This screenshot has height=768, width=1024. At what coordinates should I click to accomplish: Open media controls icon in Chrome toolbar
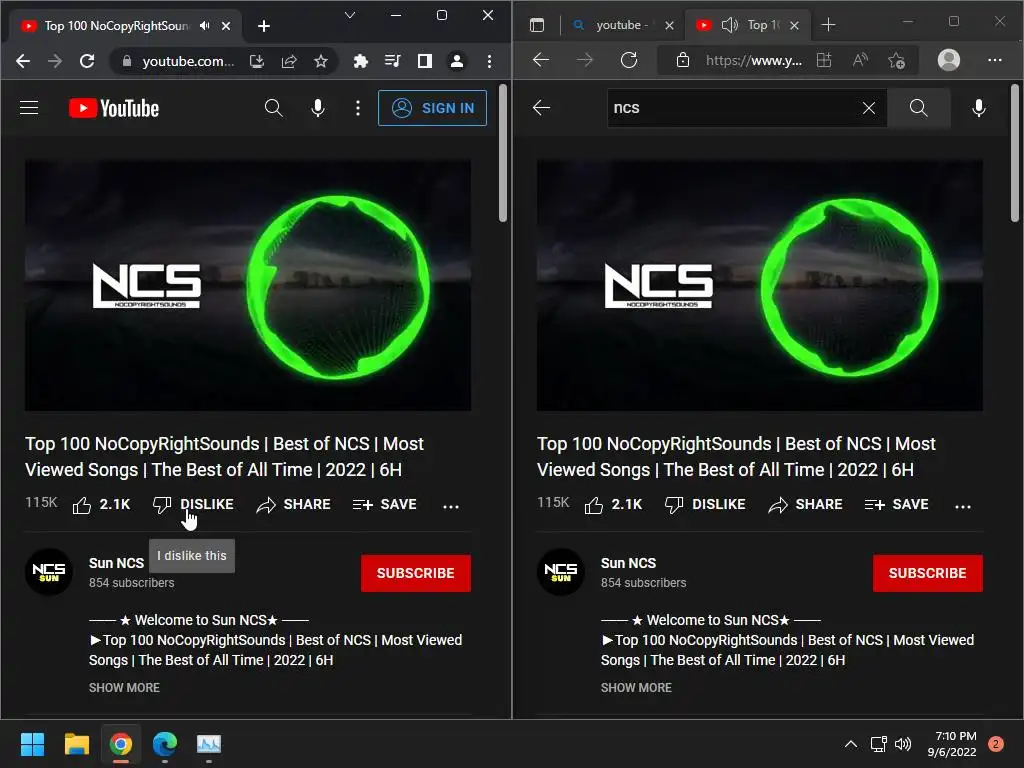pyautogui.click(x=392, y=61)
